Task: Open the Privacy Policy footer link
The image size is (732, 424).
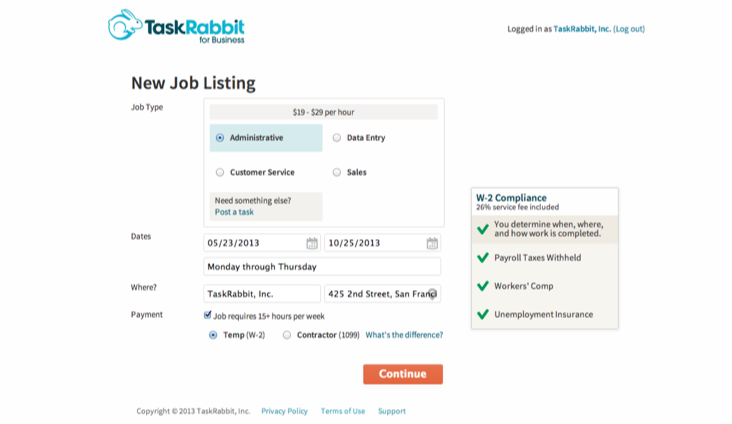Action: coord(284,411)
